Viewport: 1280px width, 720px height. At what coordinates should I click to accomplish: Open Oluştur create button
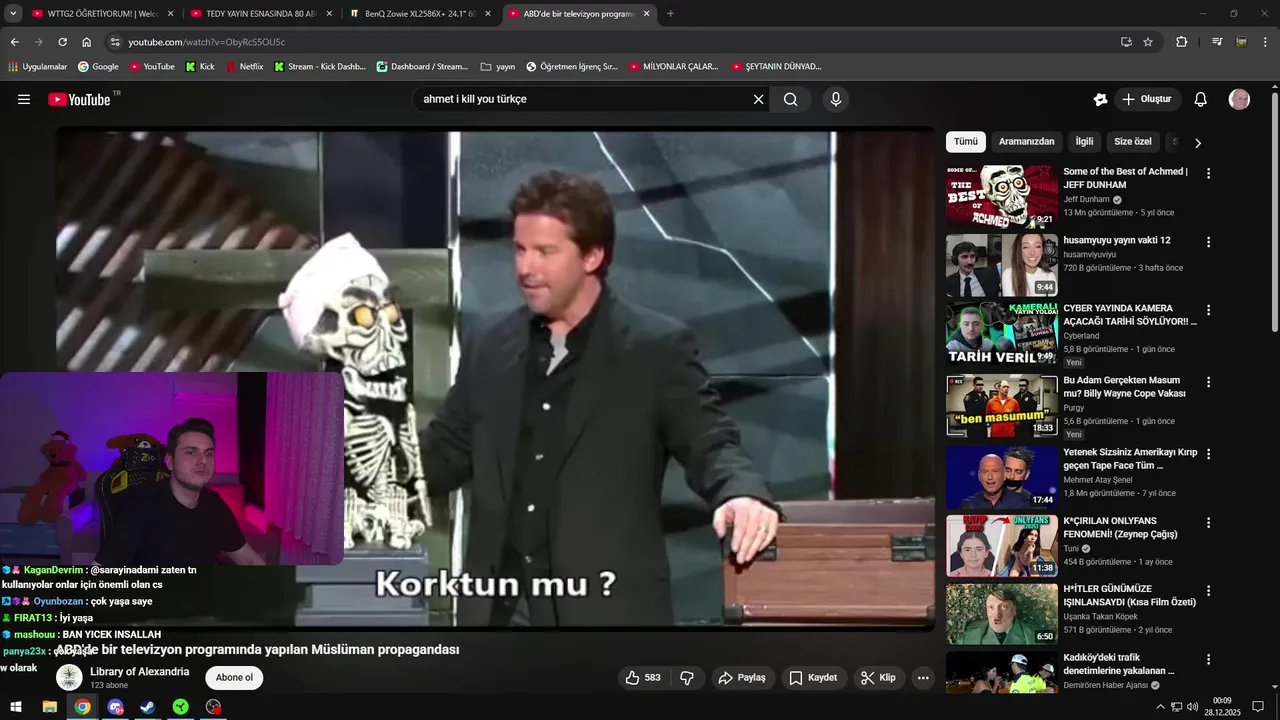(x=1148, y=99)
